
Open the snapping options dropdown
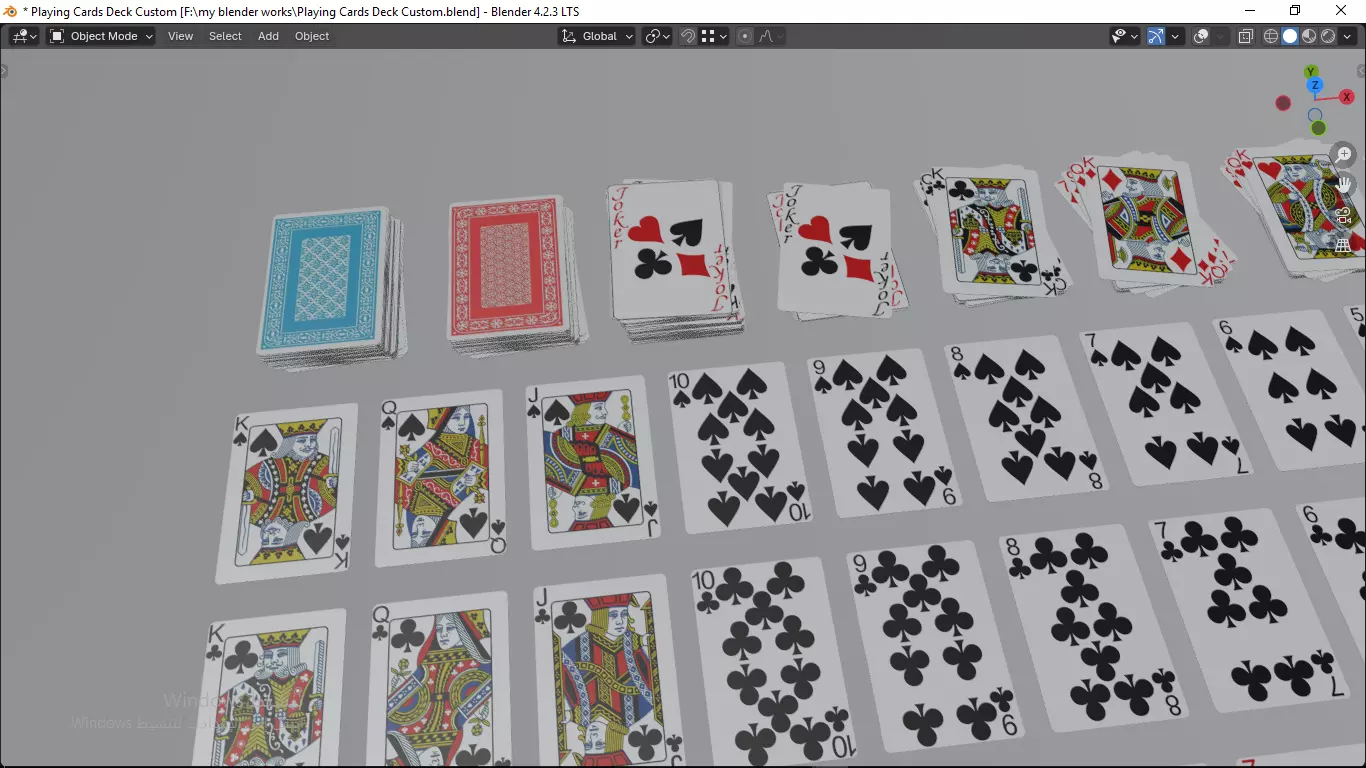tap(714, 36)
